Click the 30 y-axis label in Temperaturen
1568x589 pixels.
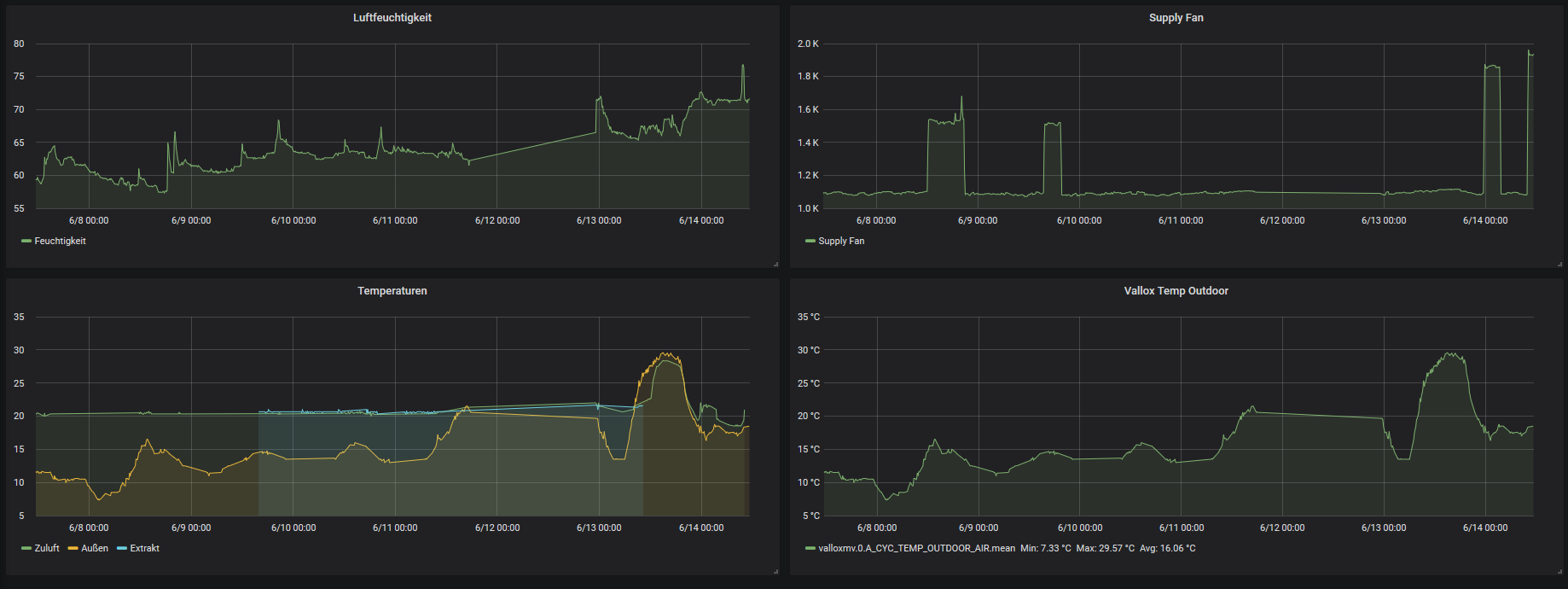tap(19, 350)
